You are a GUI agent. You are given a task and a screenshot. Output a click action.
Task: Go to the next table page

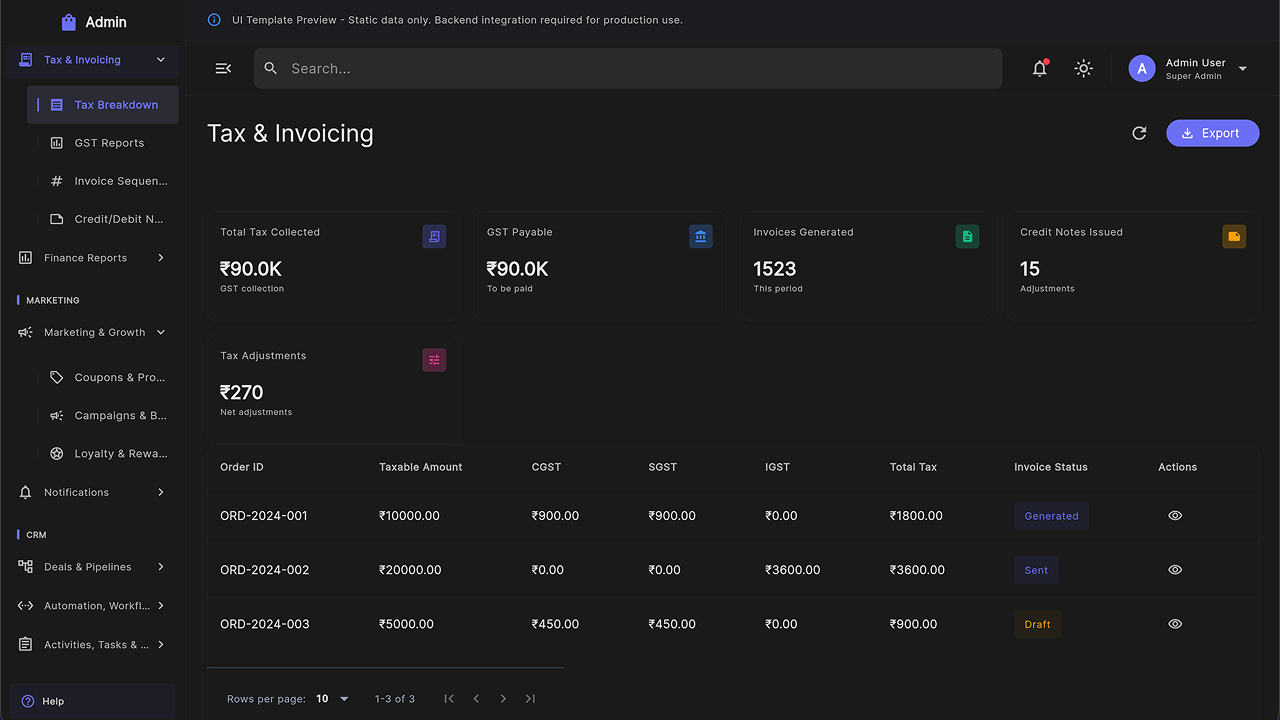[503, 699]
